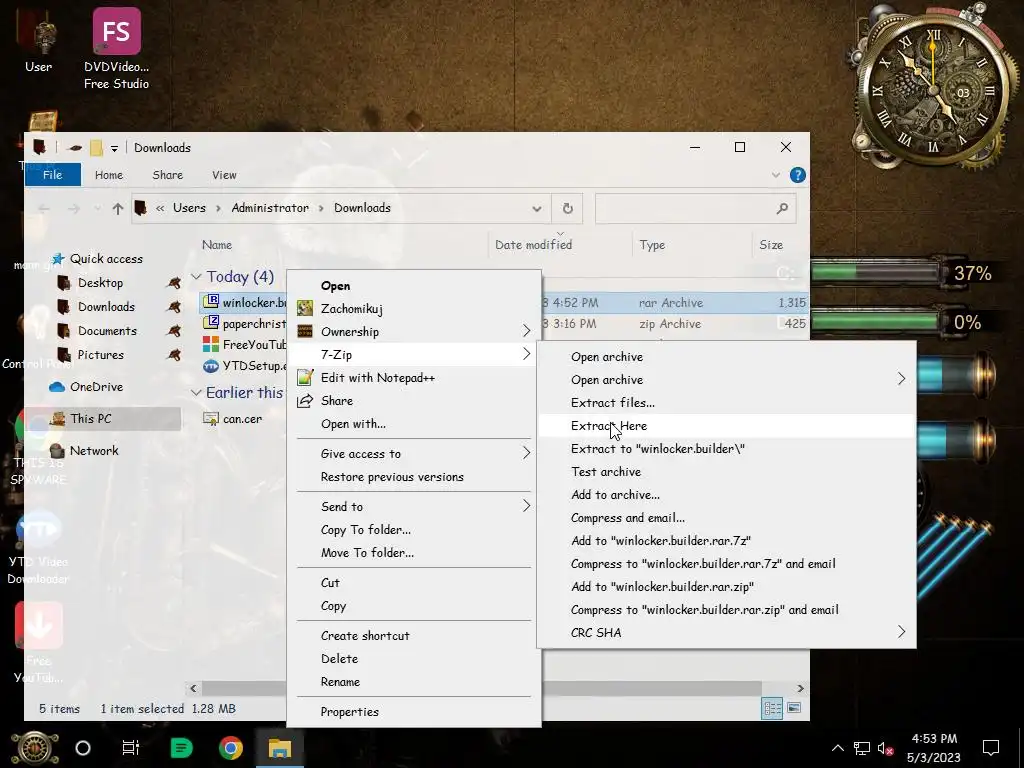Select the YTDSetup file icon

[211, 366]
